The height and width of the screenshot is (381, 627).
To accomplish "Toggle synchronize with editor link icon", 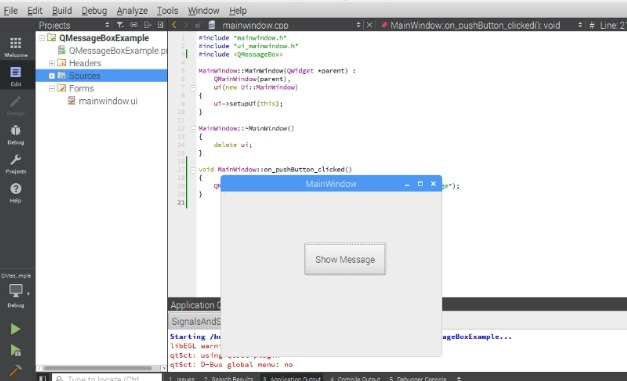I will tap(134, 25).
